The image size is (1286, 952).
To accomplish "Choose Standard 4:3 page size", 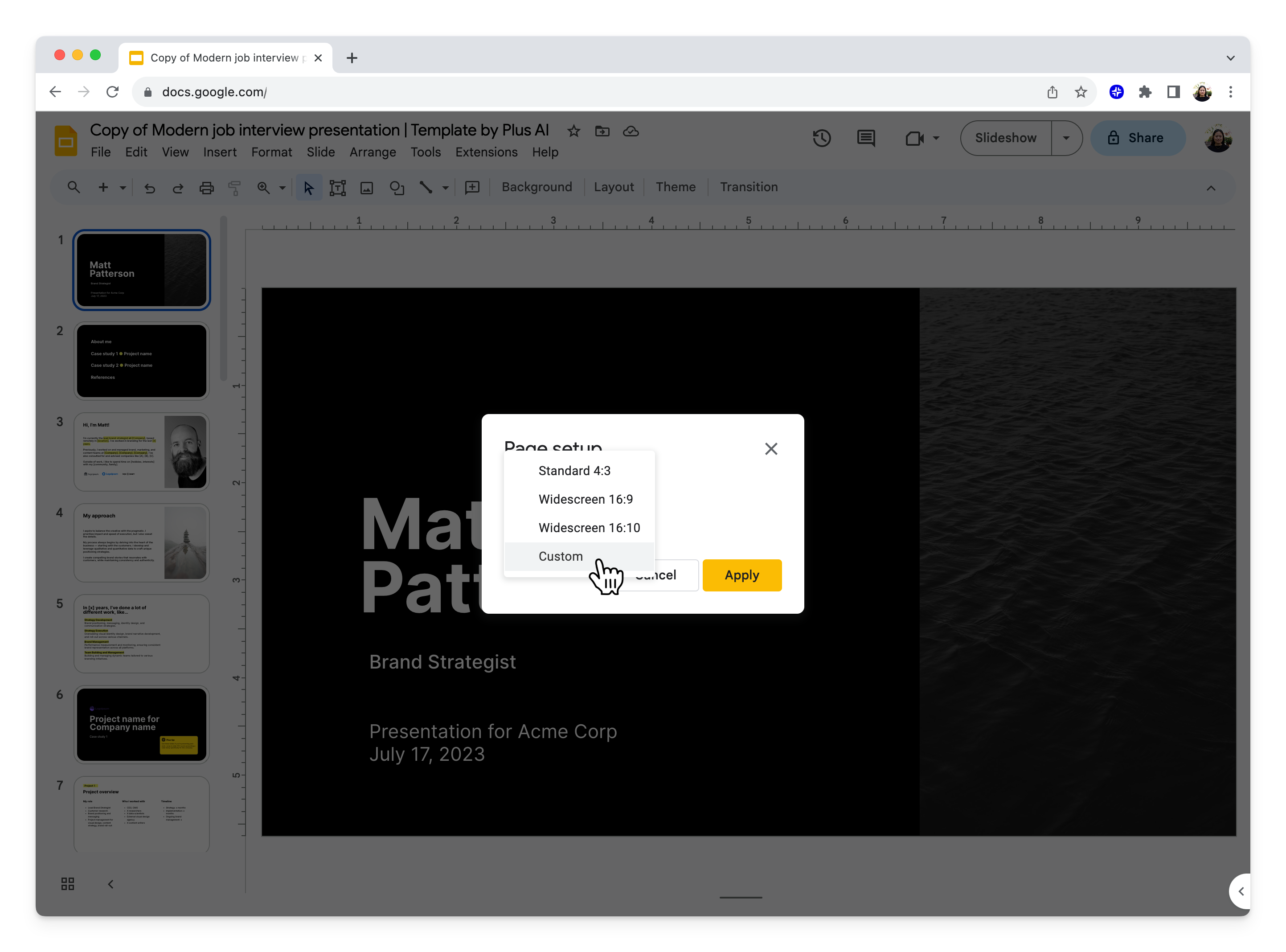I will coord(579,471).
